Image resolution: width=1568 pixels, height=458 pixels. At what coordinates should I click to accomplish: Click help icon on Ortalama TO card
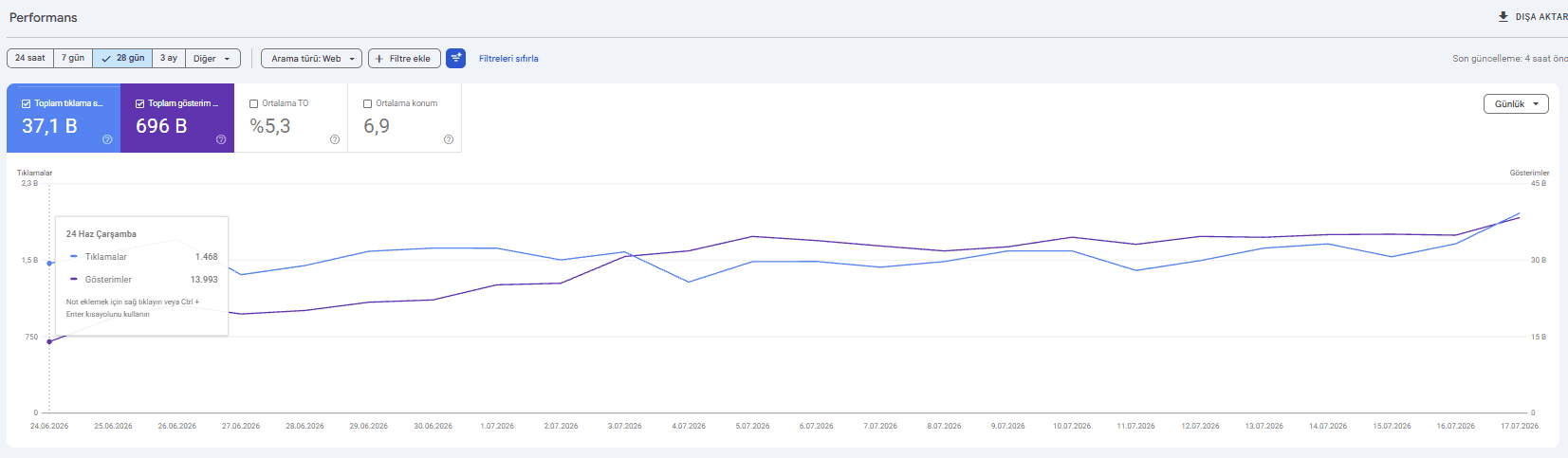pos(335,139)
